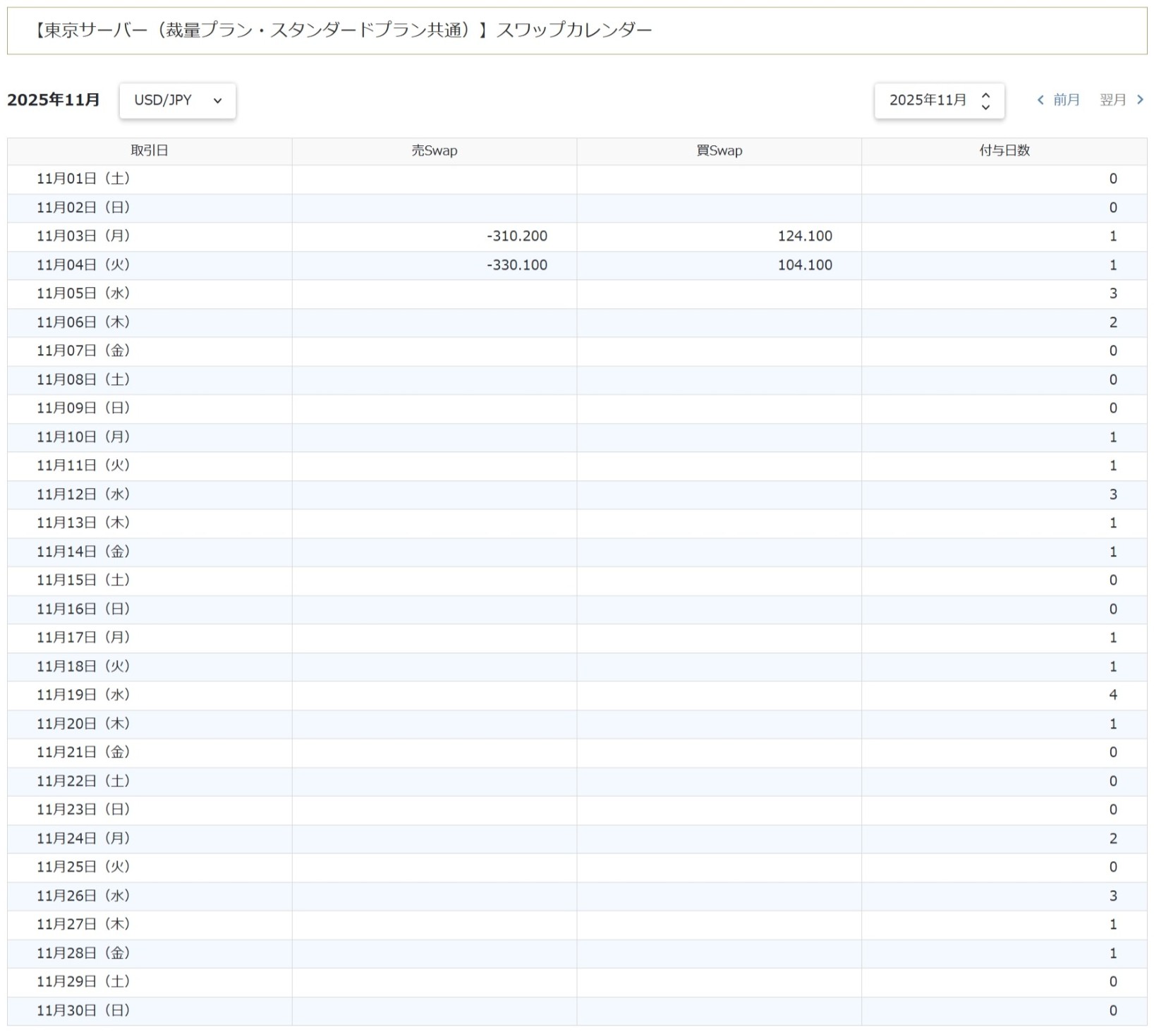Click the 11月06日（木） date cell
Screen dimensions: 1154x1036
tap(150, 322)
